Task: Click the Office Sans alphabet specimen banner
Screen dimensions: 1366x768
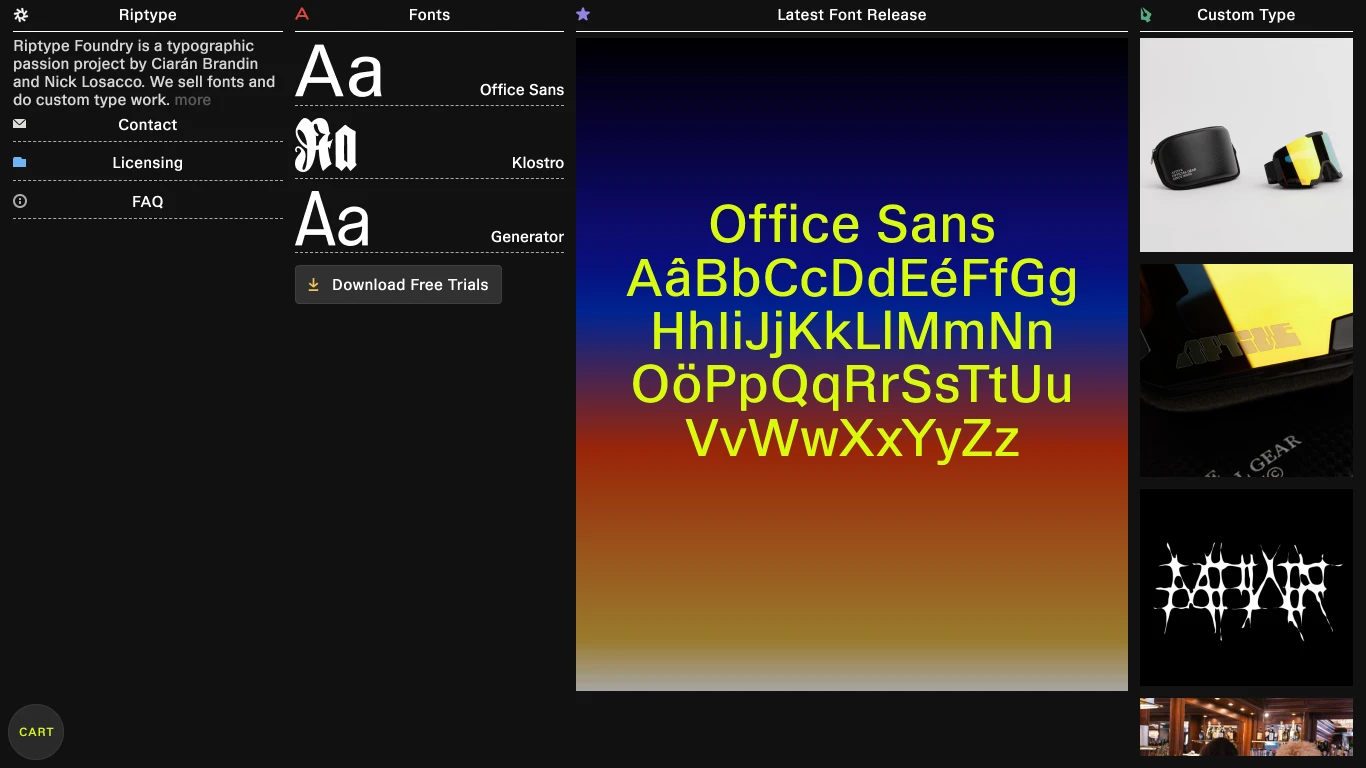Action: click(852, 364)
